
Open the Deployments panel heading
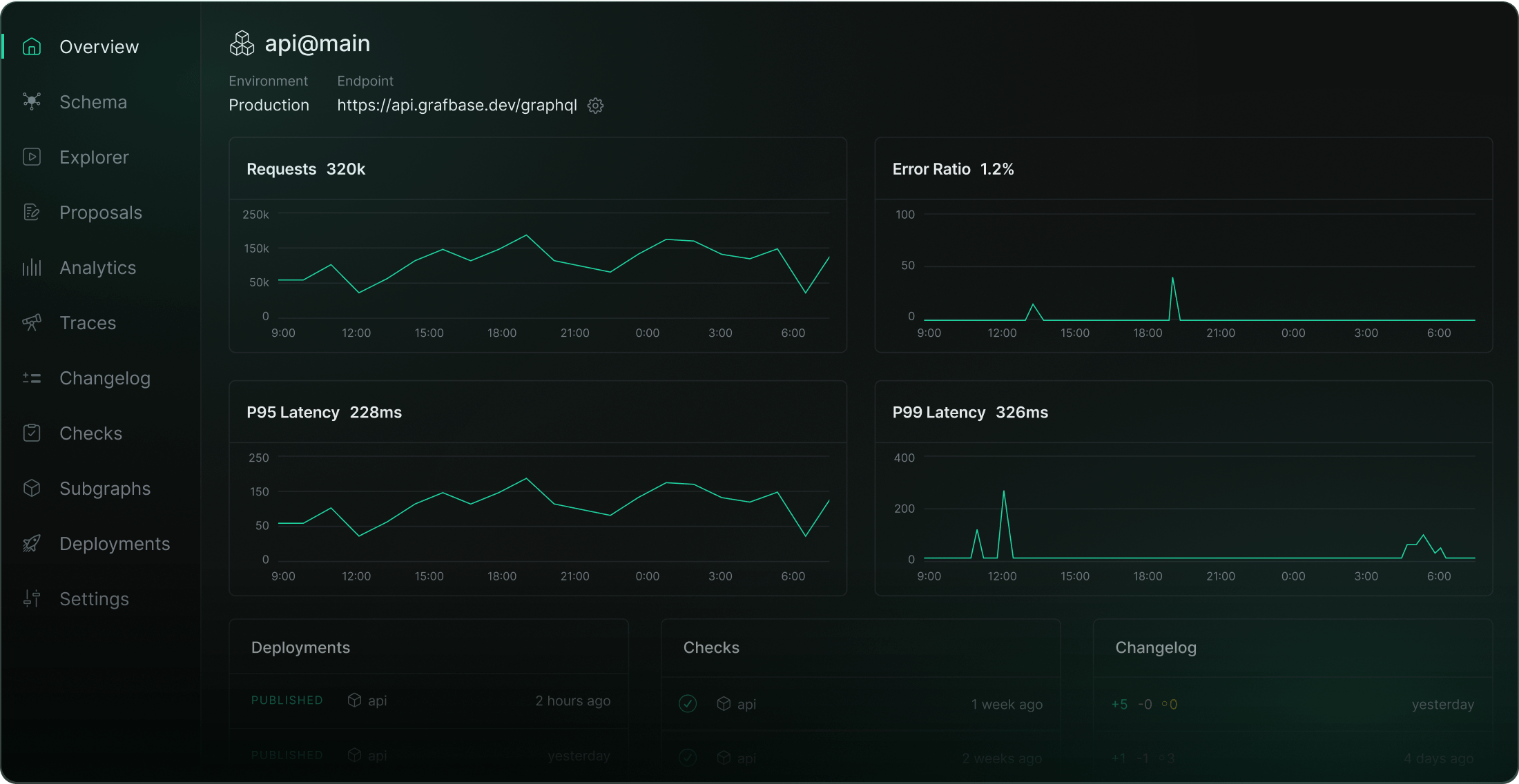click(x=300, y=647)
